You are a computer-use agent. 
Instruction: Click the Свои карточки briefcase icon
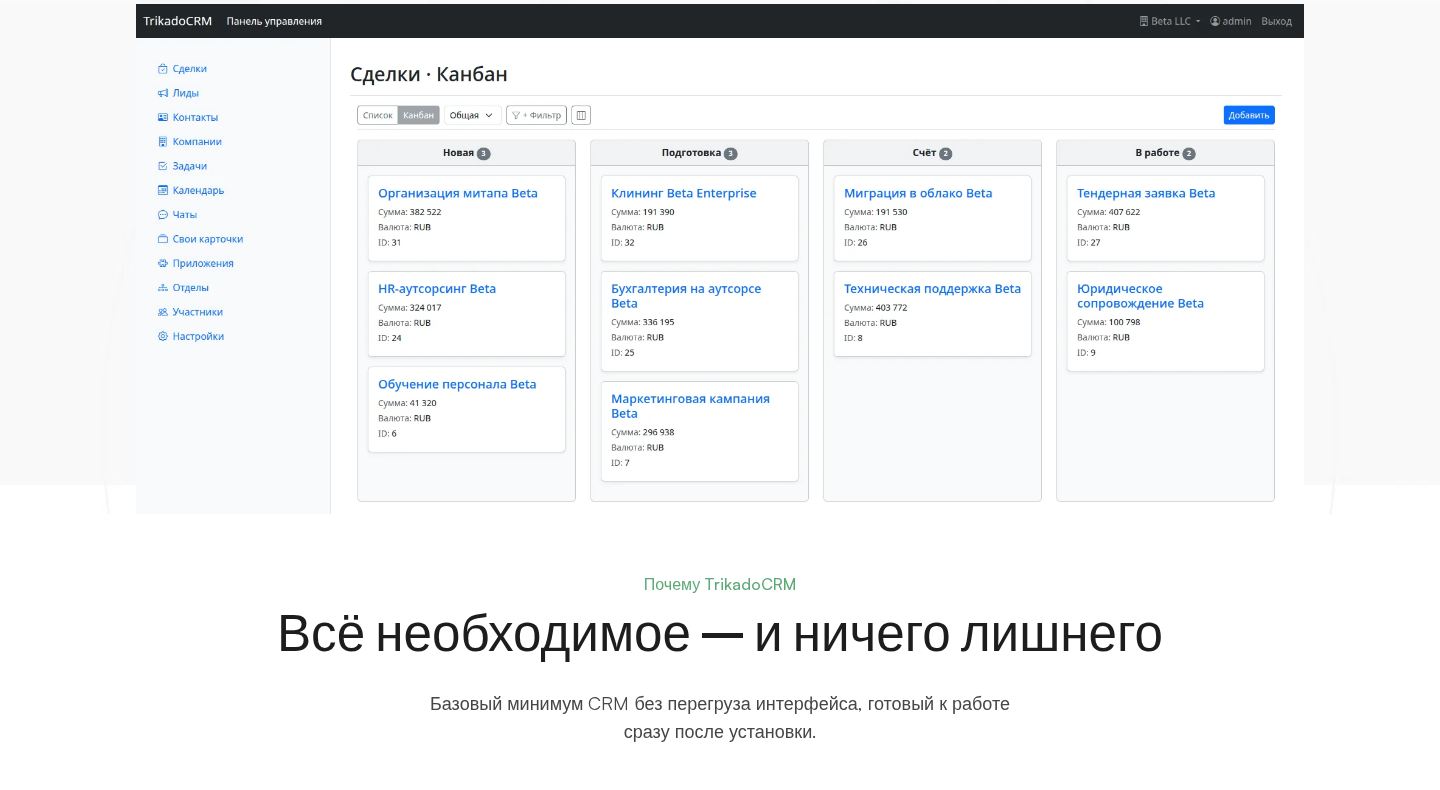[x=162, y=239]
